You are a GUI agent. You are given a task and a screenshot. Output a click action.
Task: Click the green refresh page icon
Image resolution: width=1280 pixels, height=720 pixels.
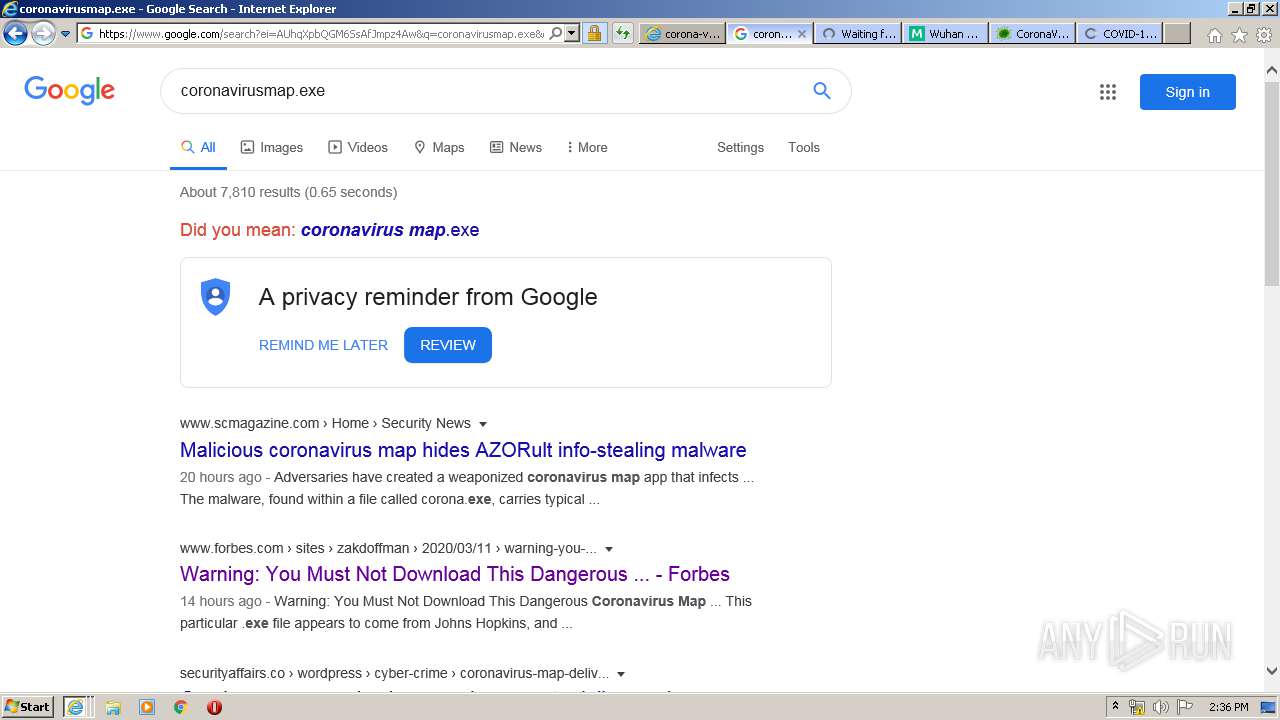coord(623,33)
